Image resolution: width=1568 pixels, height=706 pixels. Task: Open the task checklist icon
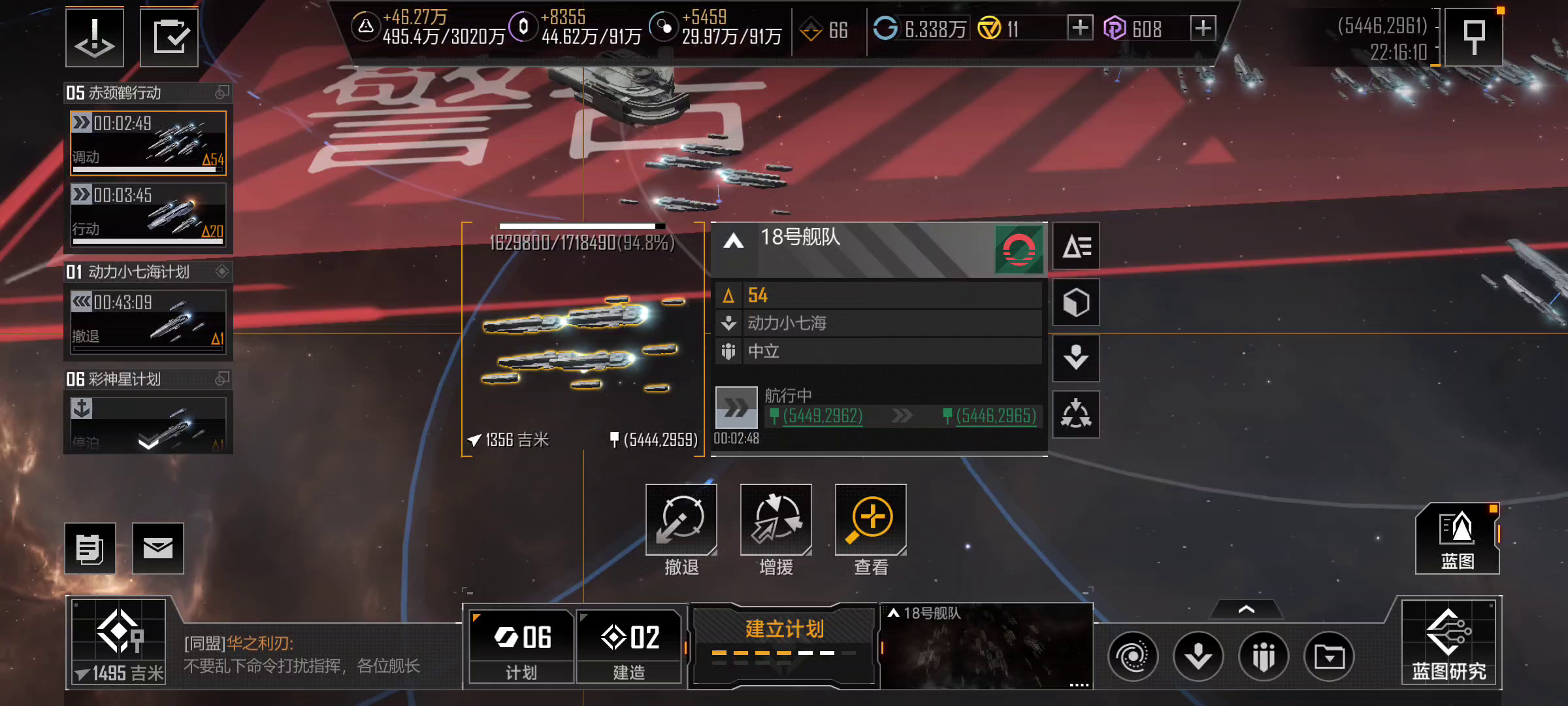(x=169, y=38)
